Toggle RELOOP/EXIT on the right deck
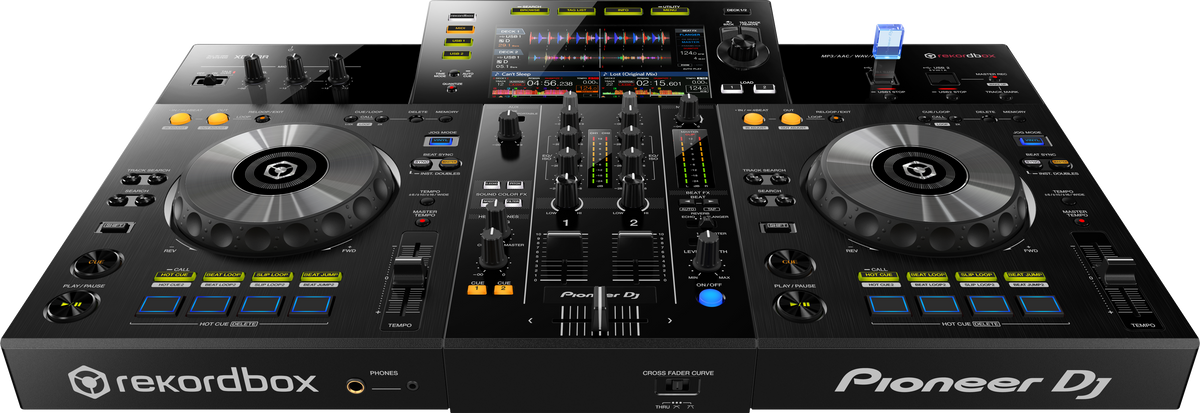 pos(838,119)
